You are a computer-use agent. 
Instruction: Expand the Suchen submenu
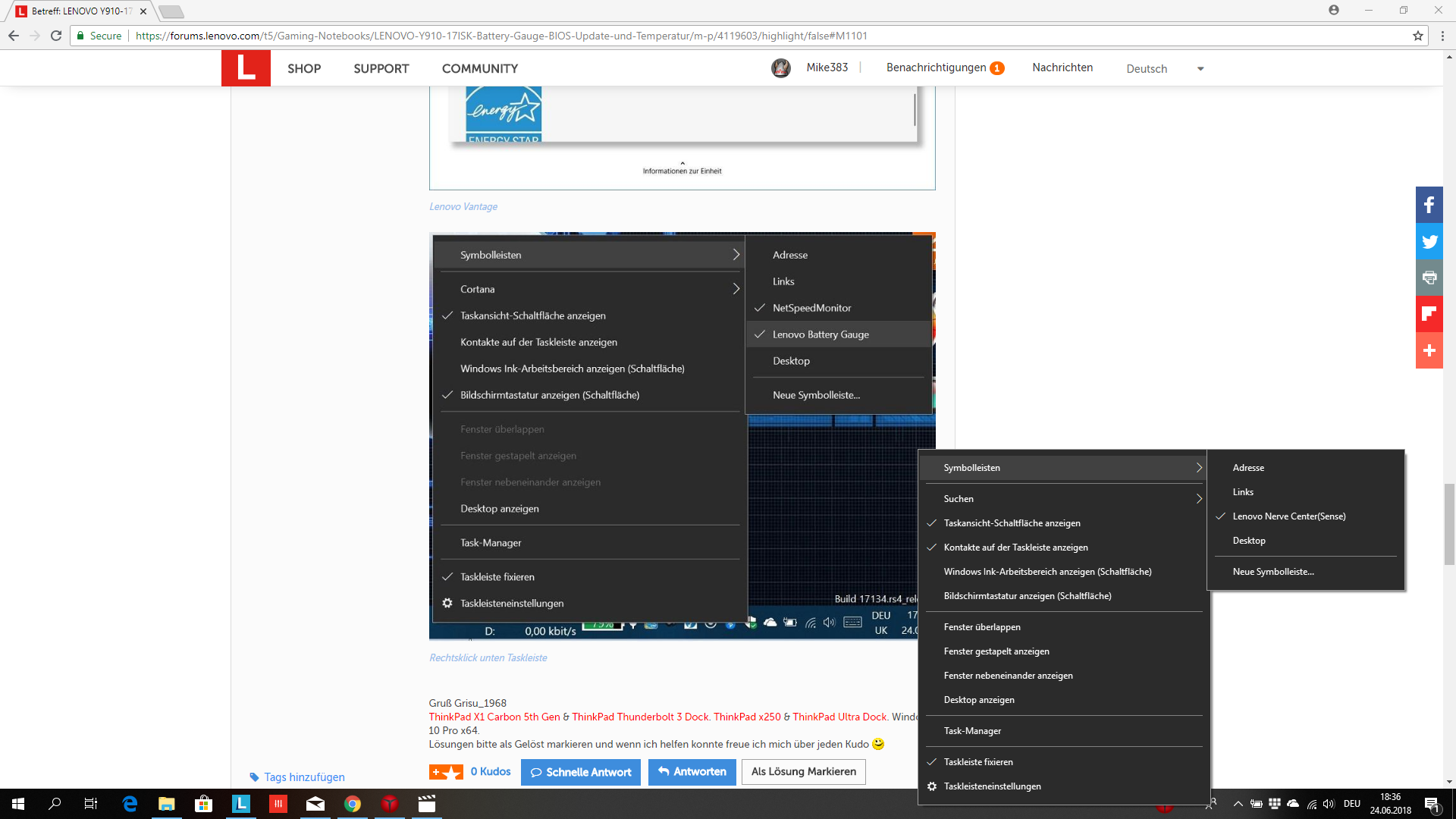(x=1062, y=499)
